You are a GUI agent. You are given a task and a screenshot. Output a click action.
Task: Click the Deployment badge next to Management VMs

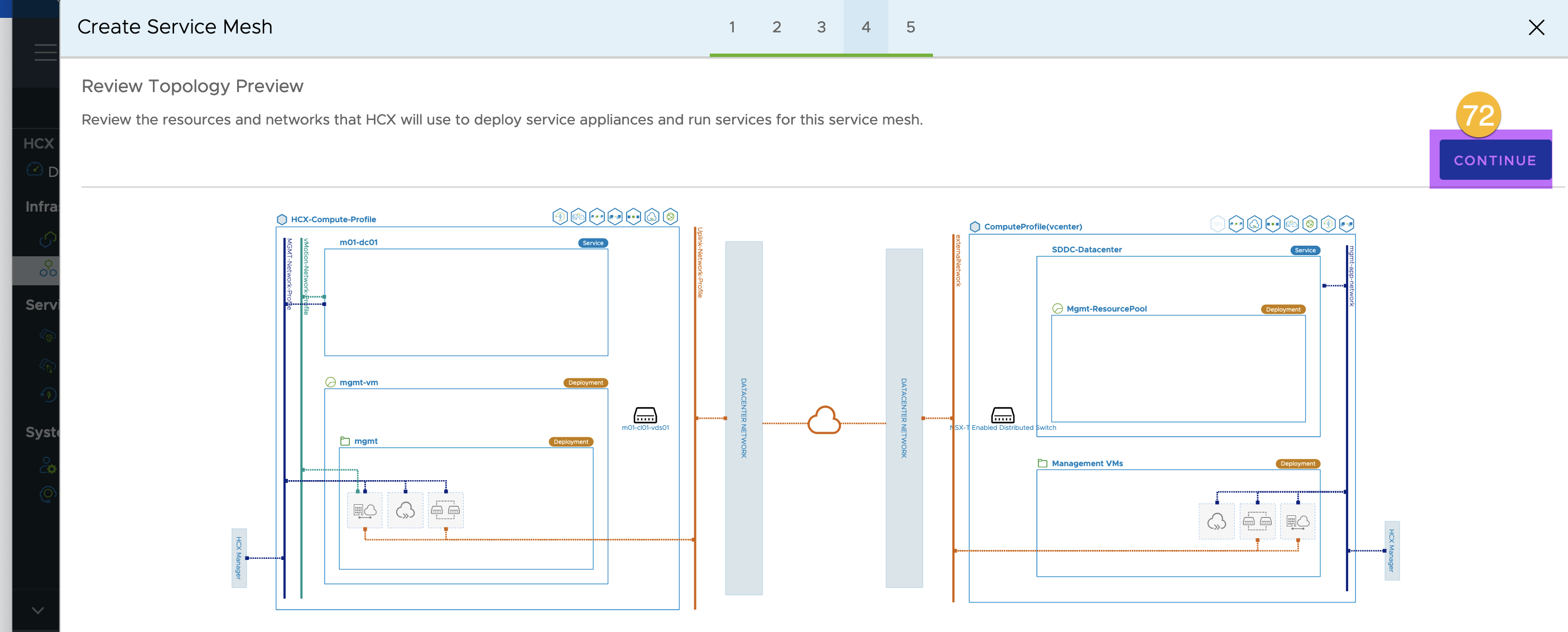point(1298,464)
